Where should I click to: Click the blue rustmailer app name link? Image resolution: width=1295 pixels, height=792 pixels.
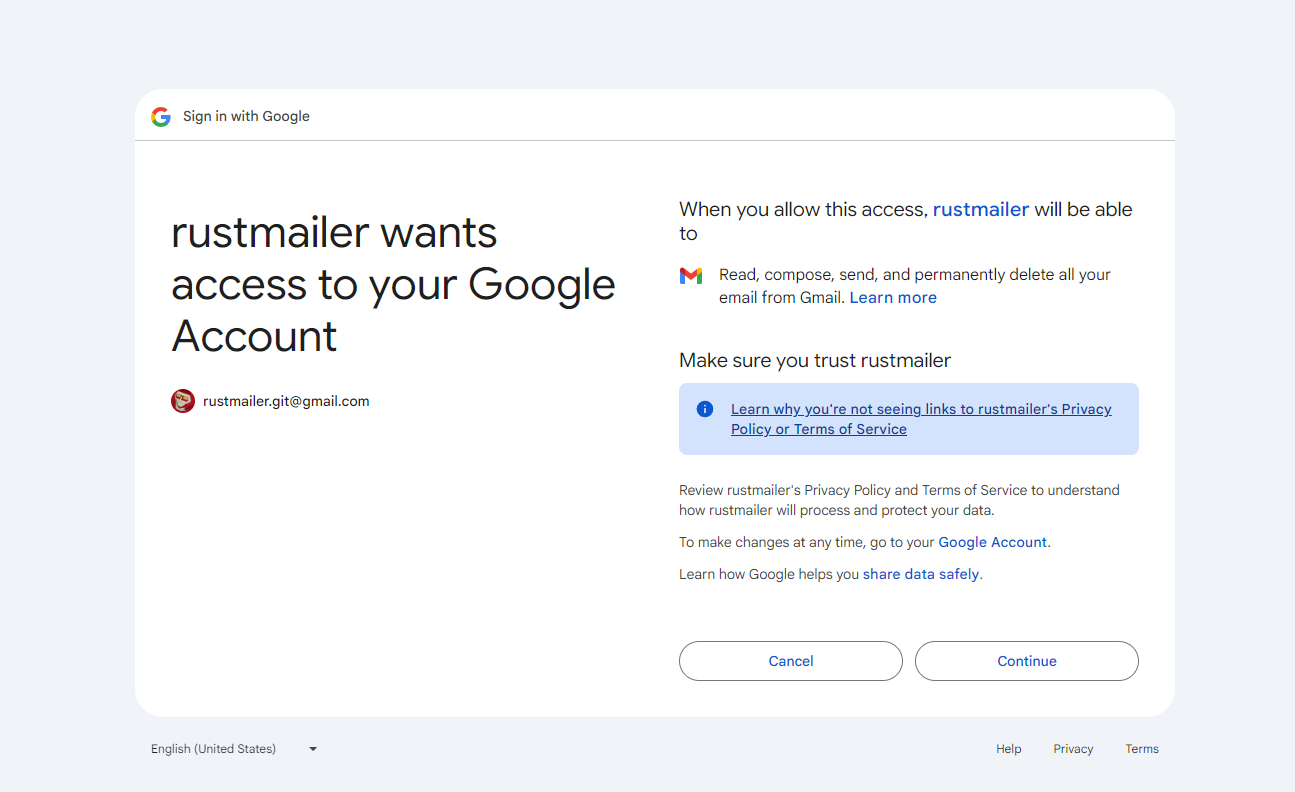[x=981, y=210]
